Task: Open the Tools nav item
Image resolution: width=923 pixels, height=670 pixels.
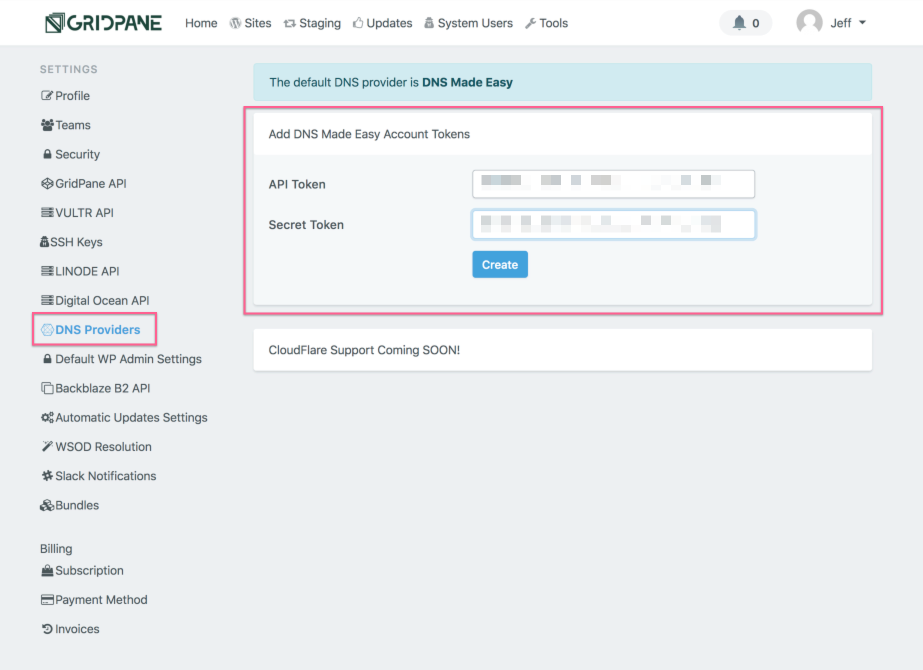Action: [553, 23]
